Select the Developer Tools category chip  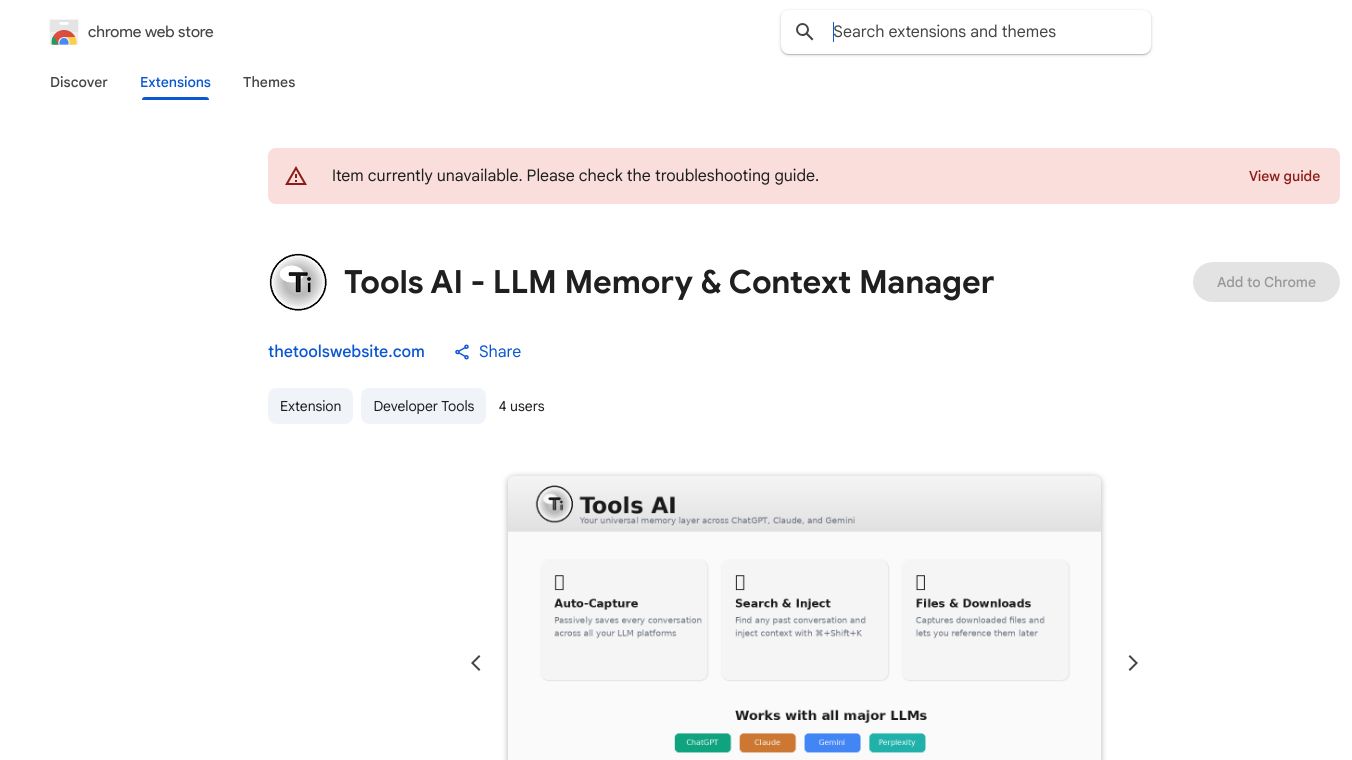point(423,406)
